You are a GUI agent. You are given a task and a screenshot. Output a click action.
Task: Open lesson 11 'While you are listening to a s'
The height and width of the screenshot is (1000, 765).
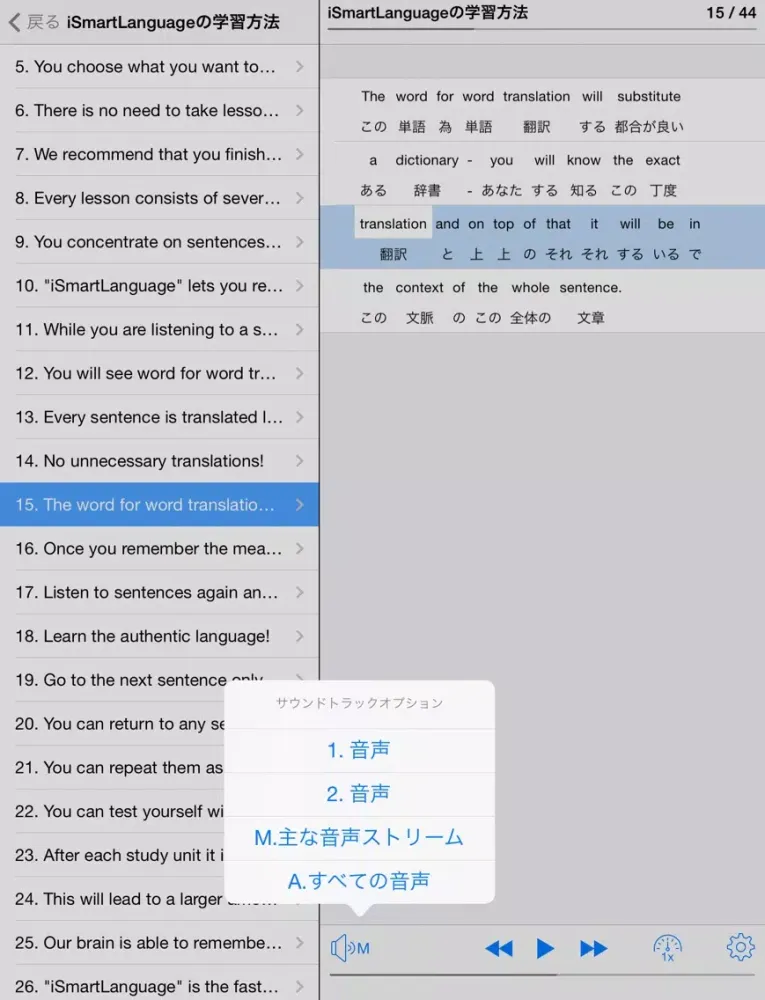(x=159, y=330)
